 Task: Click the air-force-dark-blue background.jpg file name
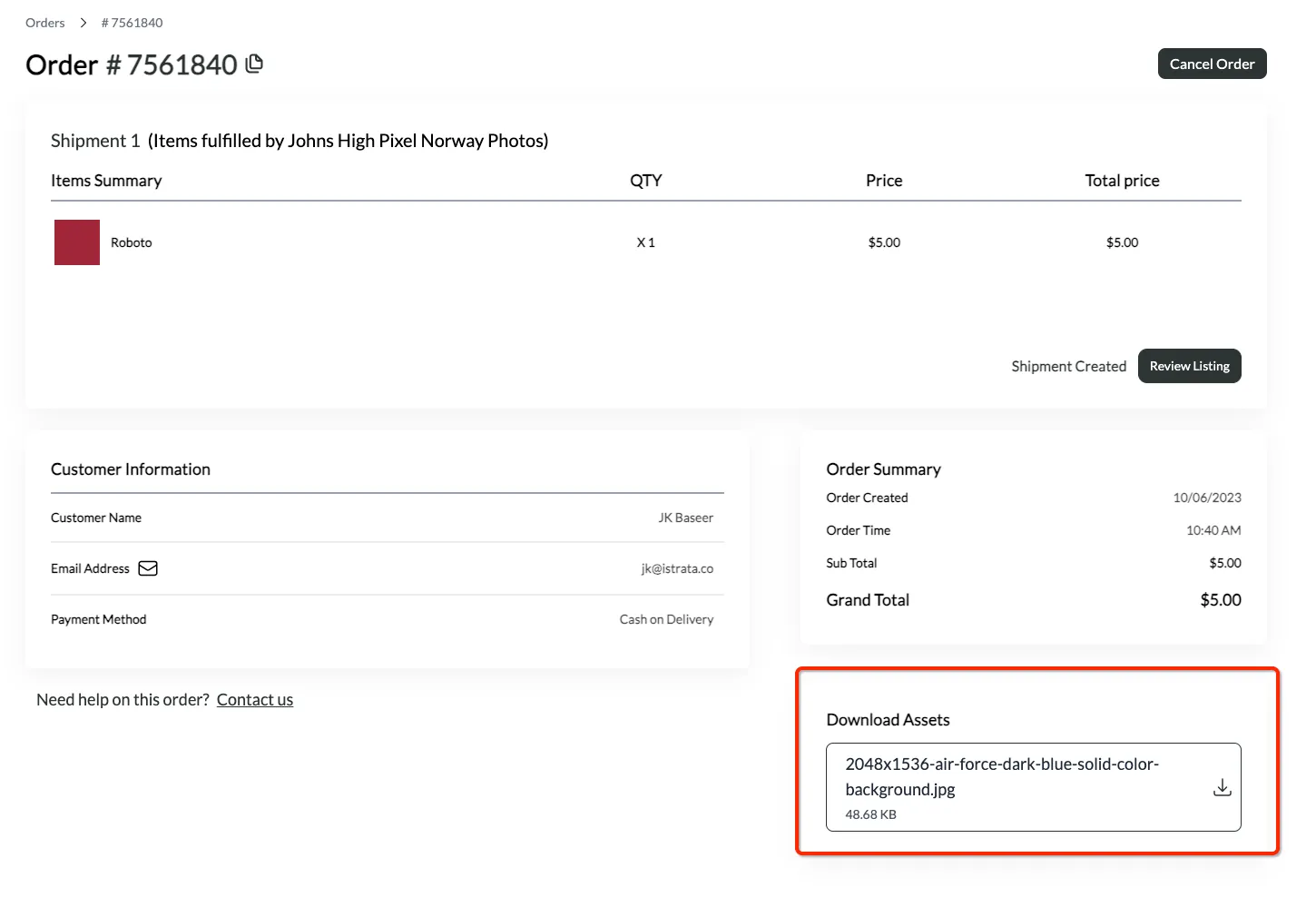coord(1002,776)
